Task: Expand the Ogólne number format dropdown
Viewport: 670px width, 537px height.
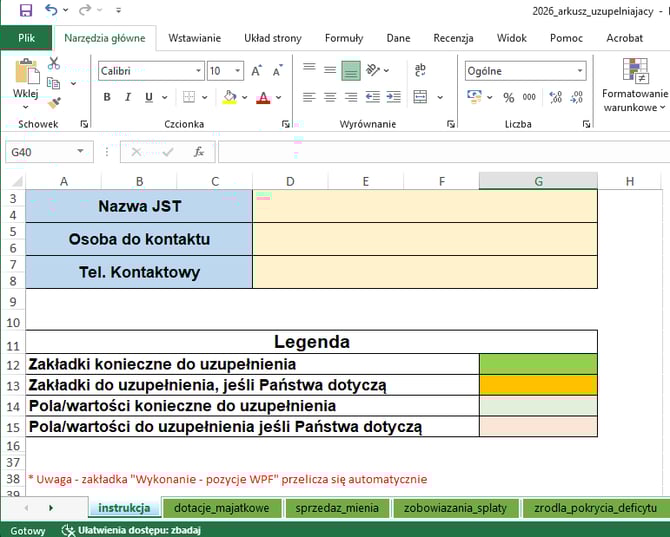Action: point(579,71)
